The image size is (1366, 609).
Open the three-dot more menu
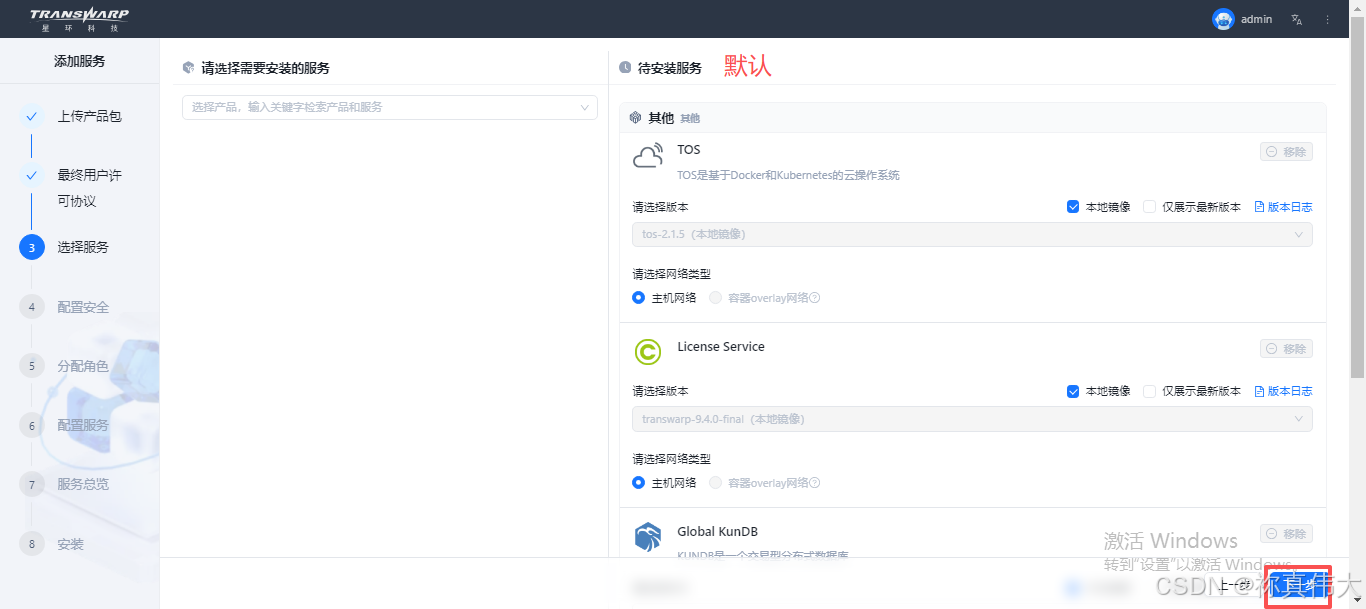point(1328,19)
